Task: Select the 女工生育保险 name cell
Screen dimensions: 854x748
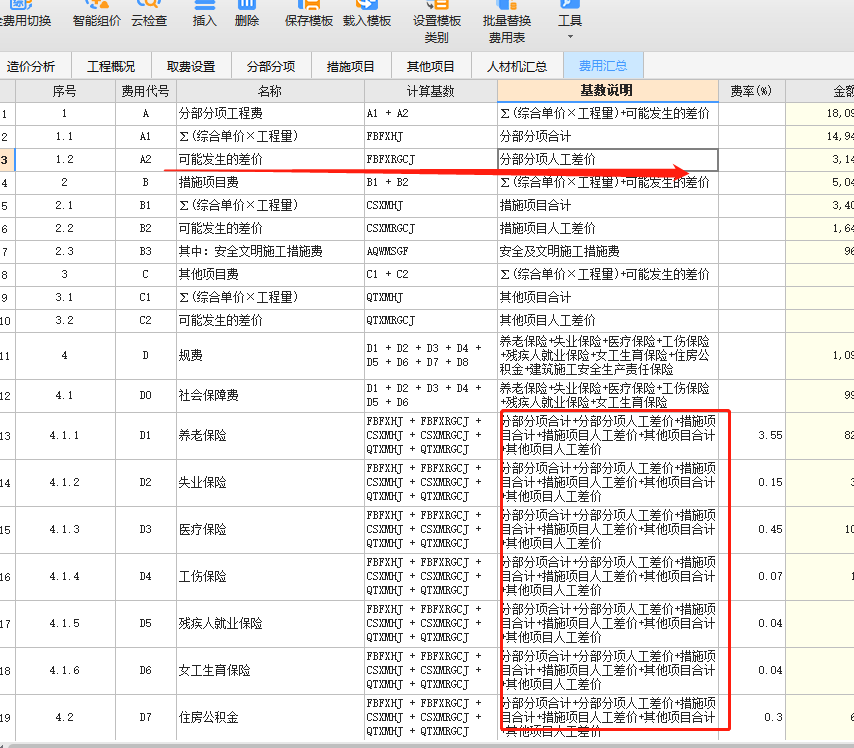Action: (x=270, y=670)
